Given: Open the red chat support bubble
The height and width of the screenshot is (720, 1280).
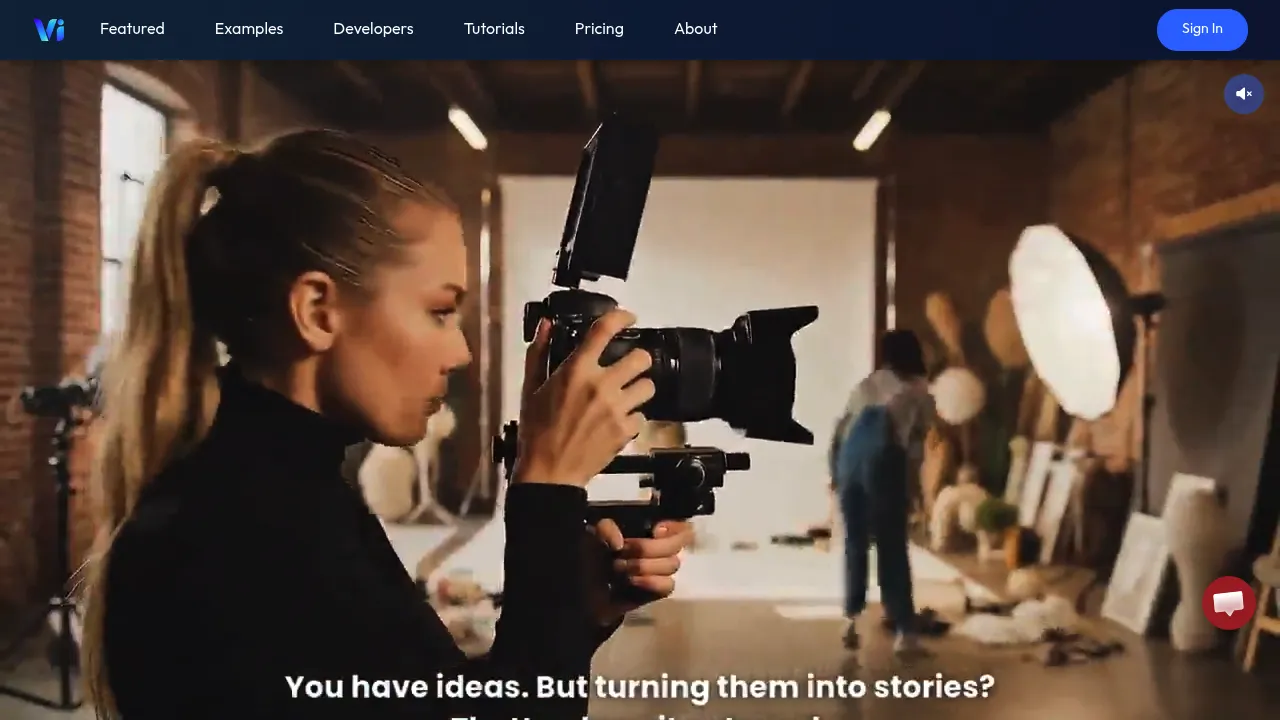Looking at the screenshot, I should click(x=1229, y=603).
